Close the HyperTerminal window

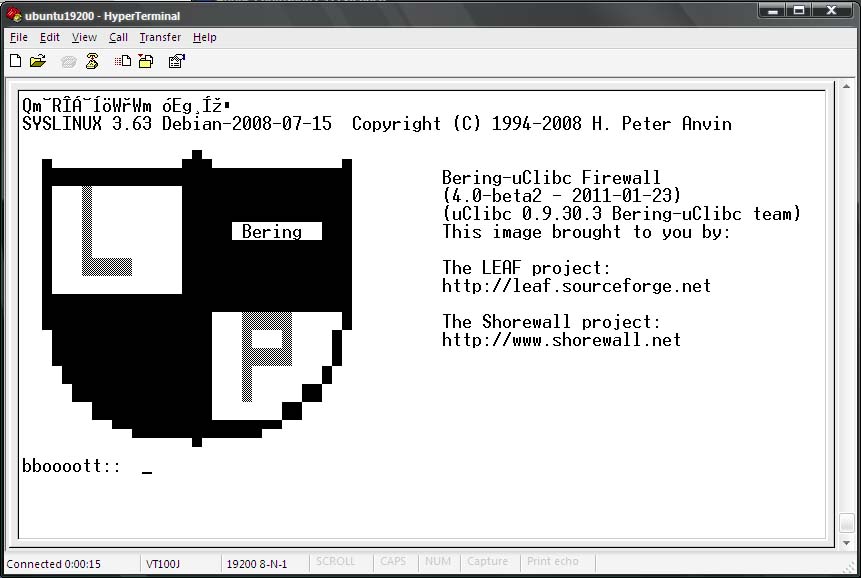point(832,10)
